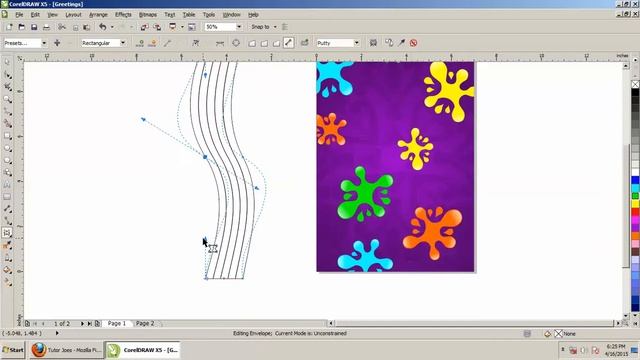Click the Create Envelope From eyedropper icon
The image size is (640, 360).
coord(402,43)
